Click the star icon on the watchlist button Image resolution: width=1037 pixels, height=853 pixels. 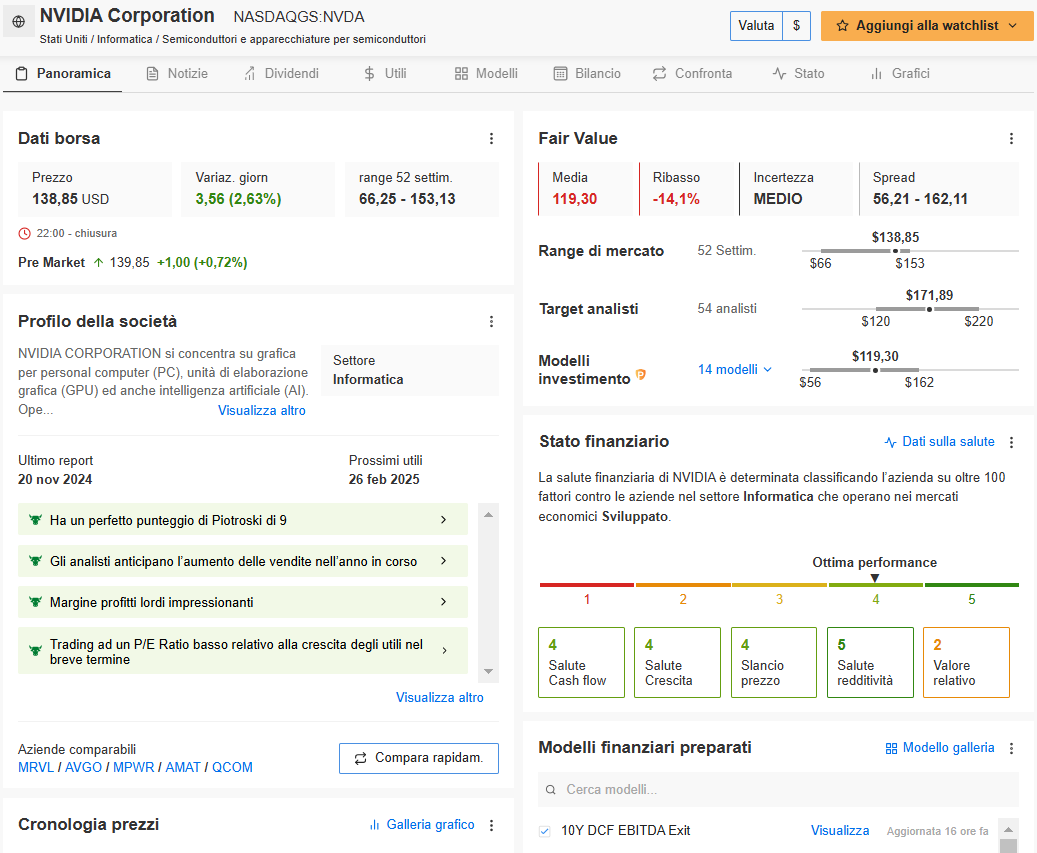coord(842,26)
